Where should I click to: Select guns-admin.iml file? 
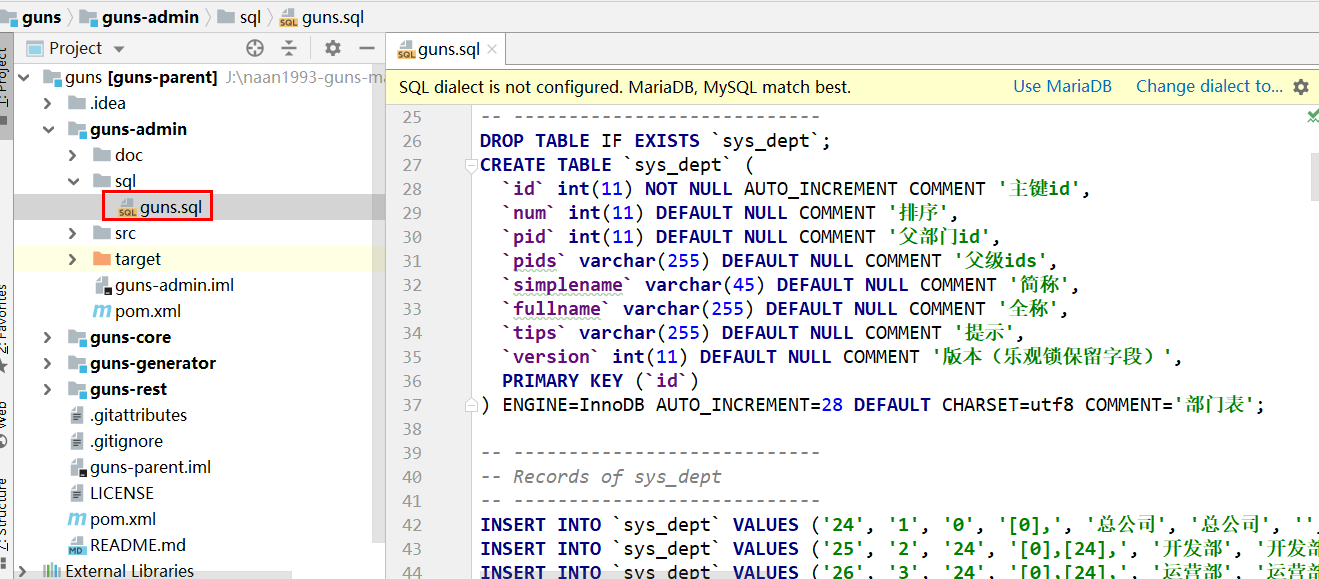point(174,285)
